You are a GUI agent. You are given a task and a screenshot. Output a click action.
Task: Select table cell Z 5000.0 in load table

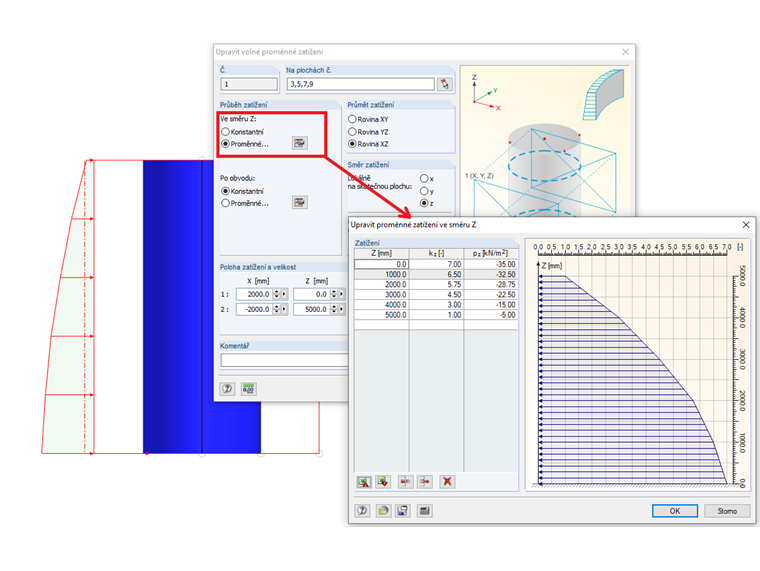(382, 315)
